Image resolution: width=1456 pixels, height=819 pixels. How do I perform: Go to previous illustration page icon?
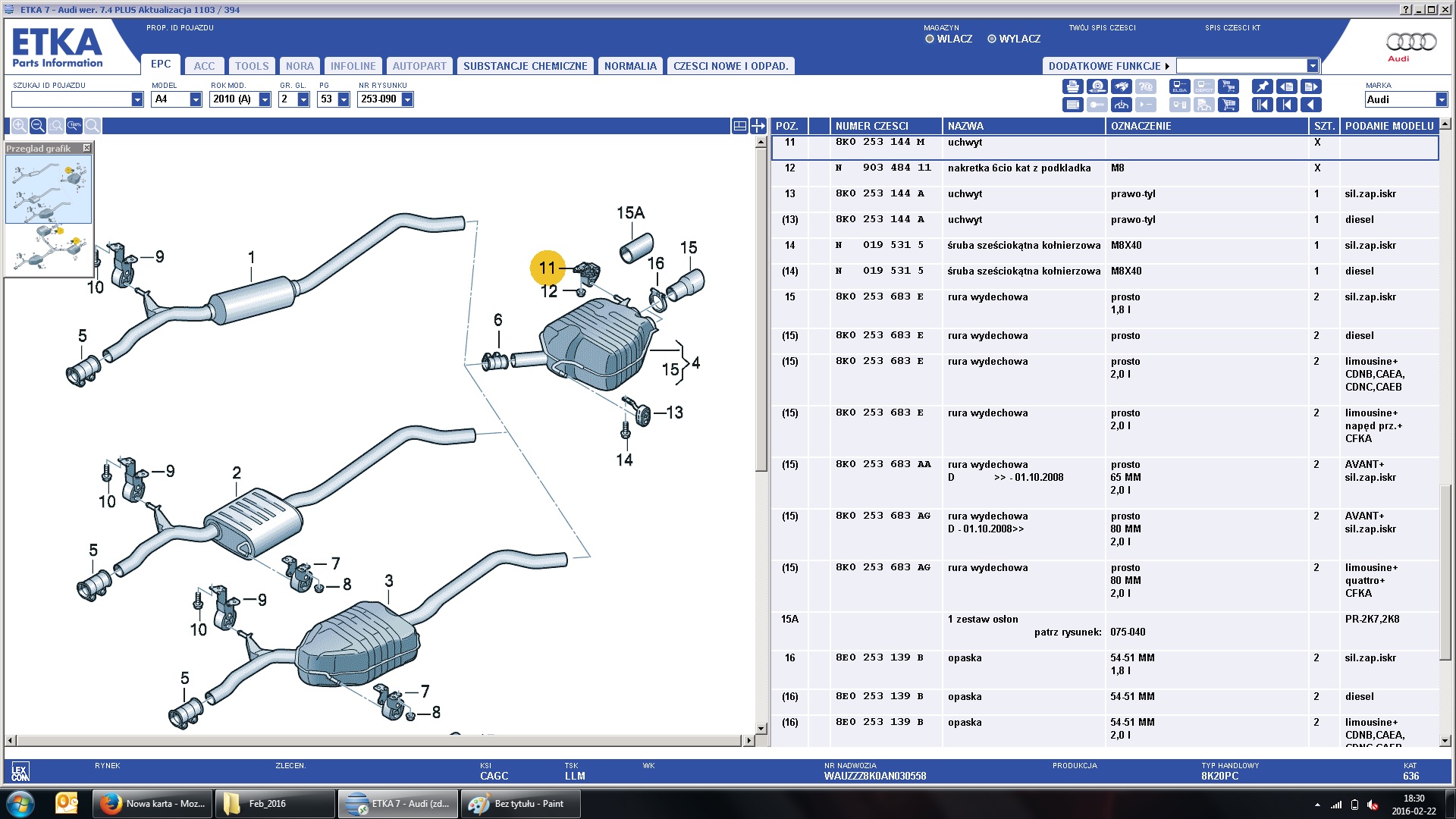1286,86
